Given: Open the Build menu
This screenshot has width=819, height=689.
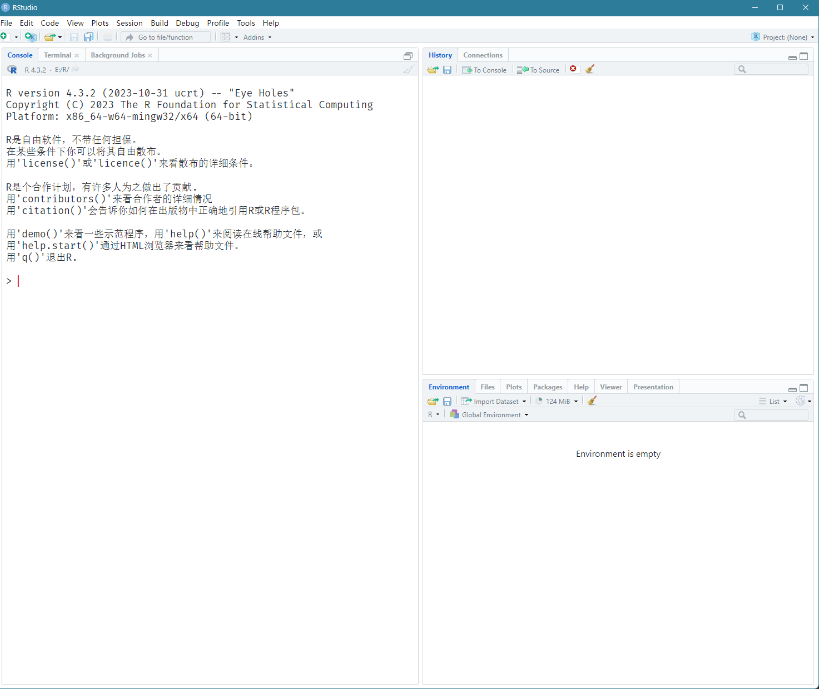Looking at the screenshot, I should click(x=159, y=23).
